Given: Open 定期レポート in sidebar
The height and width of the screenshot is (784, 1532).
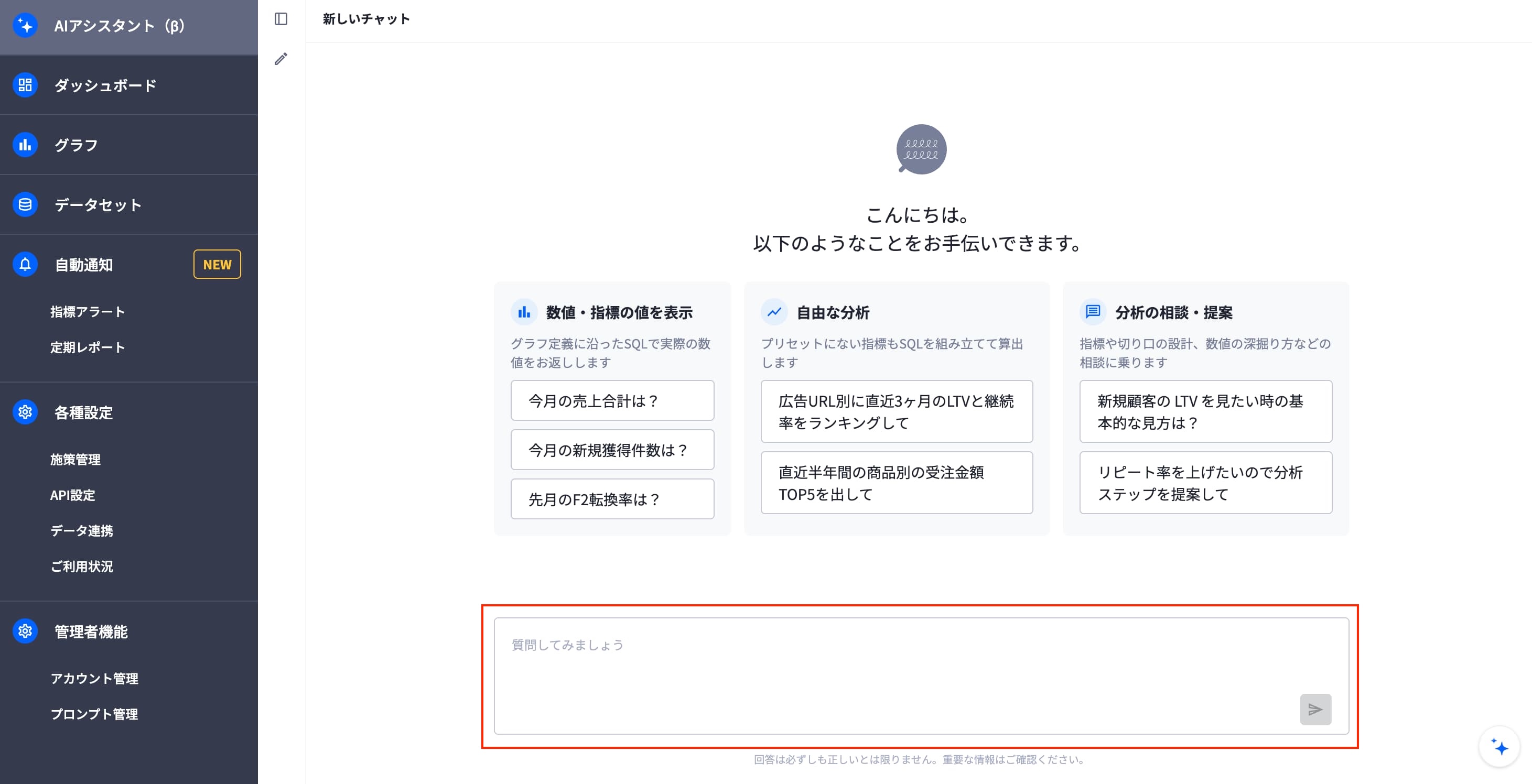Looking at the screenshot, I should (88, 347).
